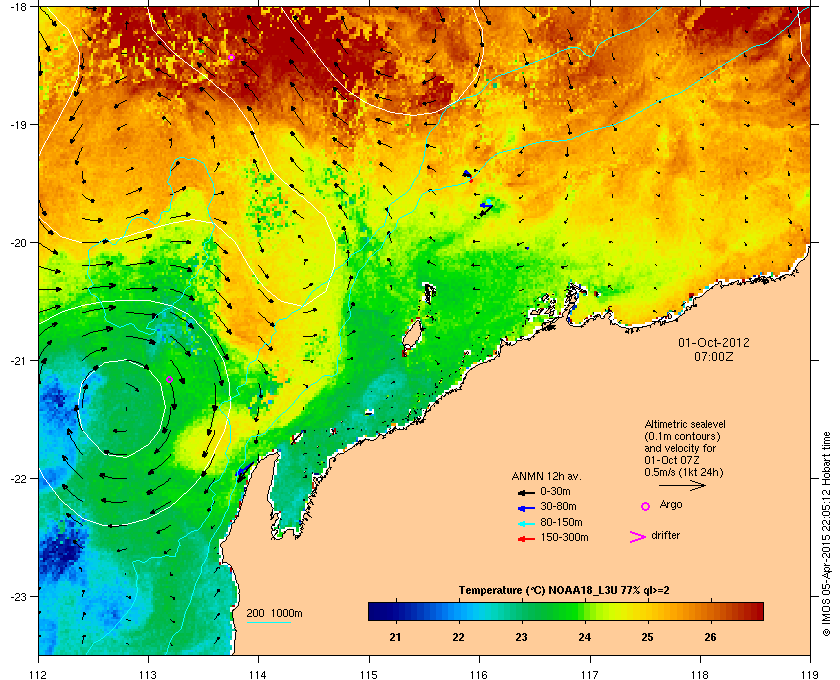Click the latitude axis label -22

(17, 479)
